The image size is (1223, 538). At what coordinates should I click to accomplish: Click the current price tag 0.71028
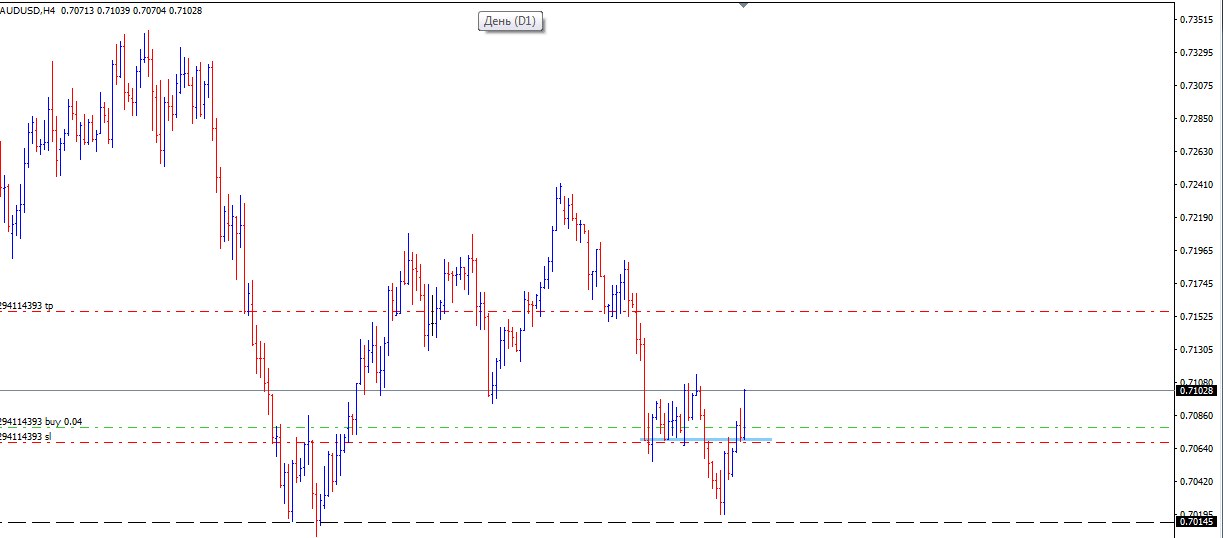click(1196, 391)
